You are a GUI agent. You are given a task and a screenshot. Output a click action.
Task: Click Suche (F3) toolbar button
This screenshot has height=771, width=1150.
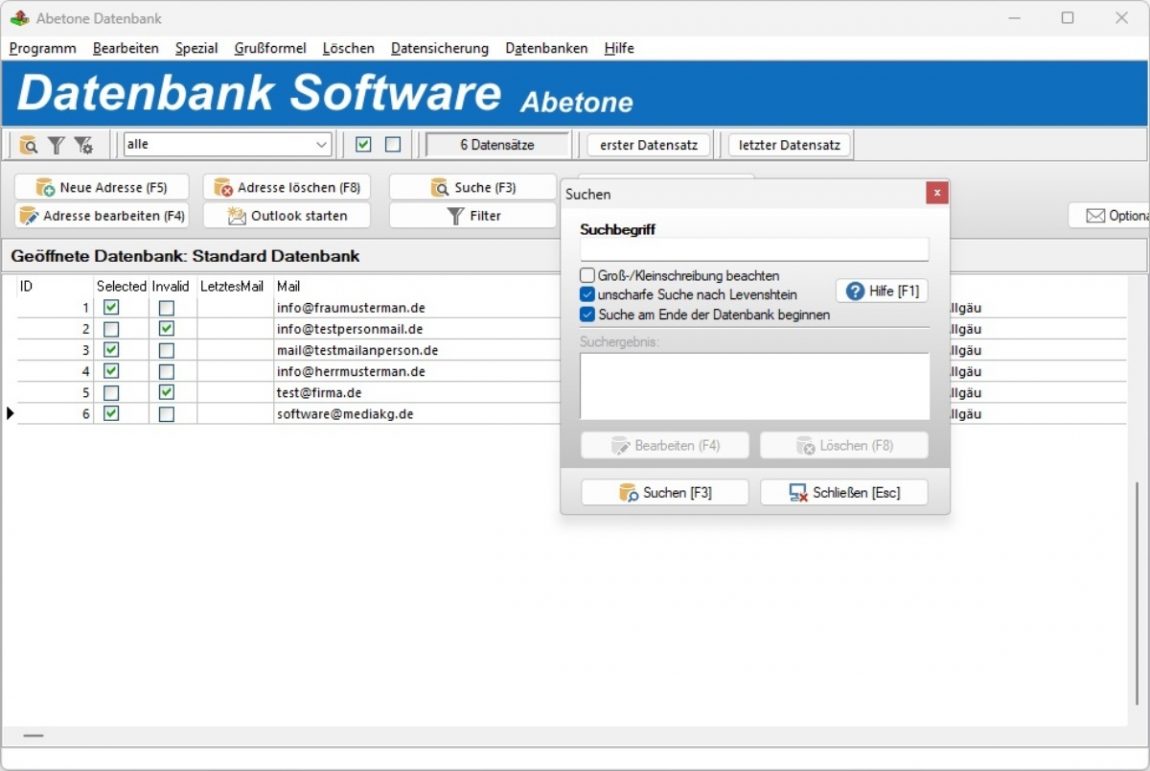coord(473,187)
